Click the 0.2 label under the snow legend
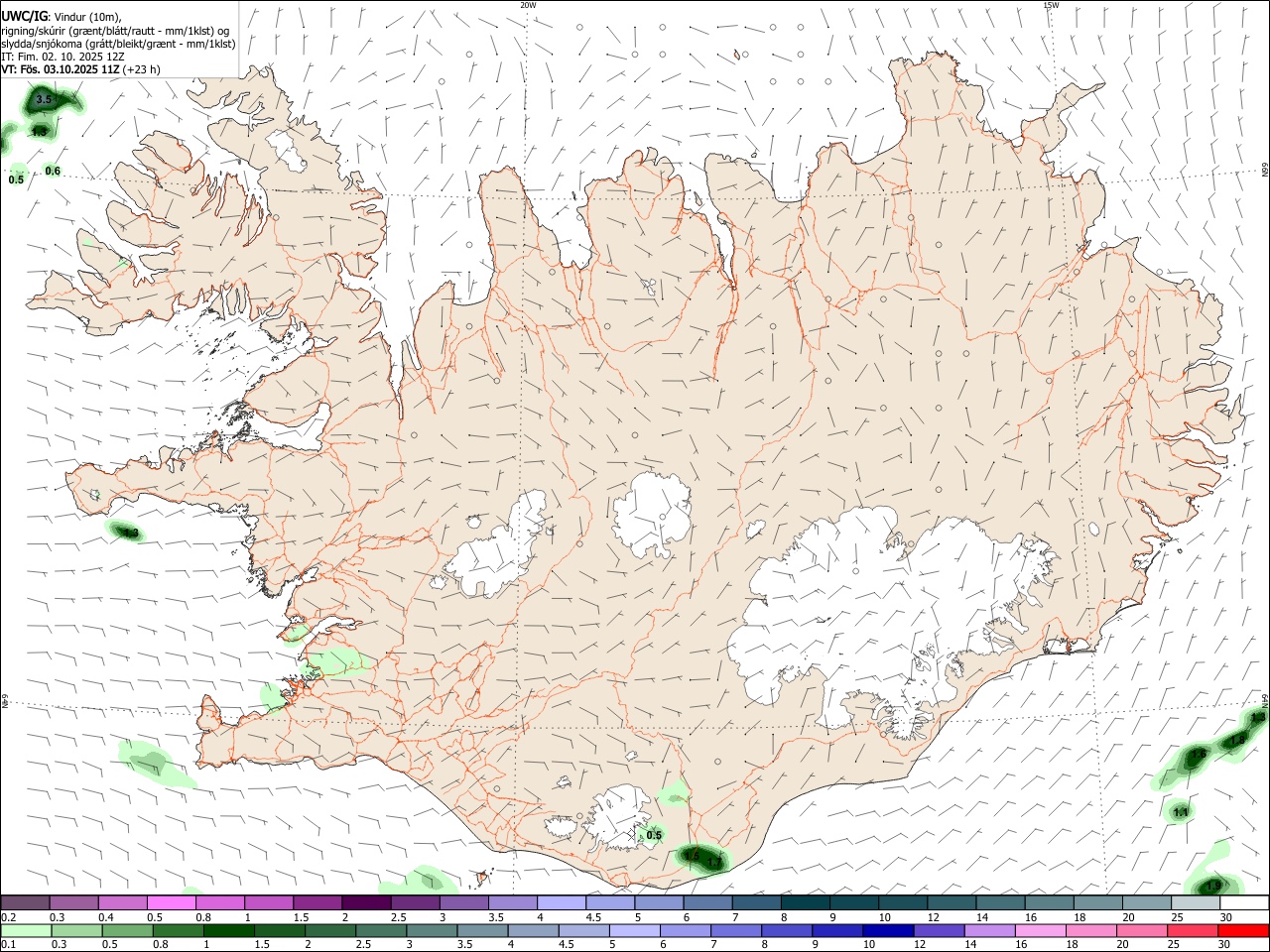 click(8, 917)
